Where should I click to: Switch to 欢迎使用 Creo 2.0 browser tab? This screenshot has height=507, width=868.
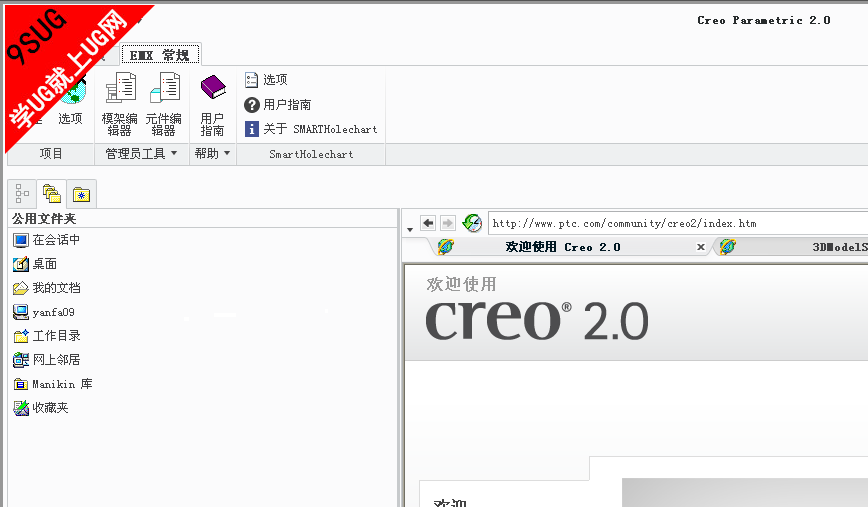coord(563,247)
